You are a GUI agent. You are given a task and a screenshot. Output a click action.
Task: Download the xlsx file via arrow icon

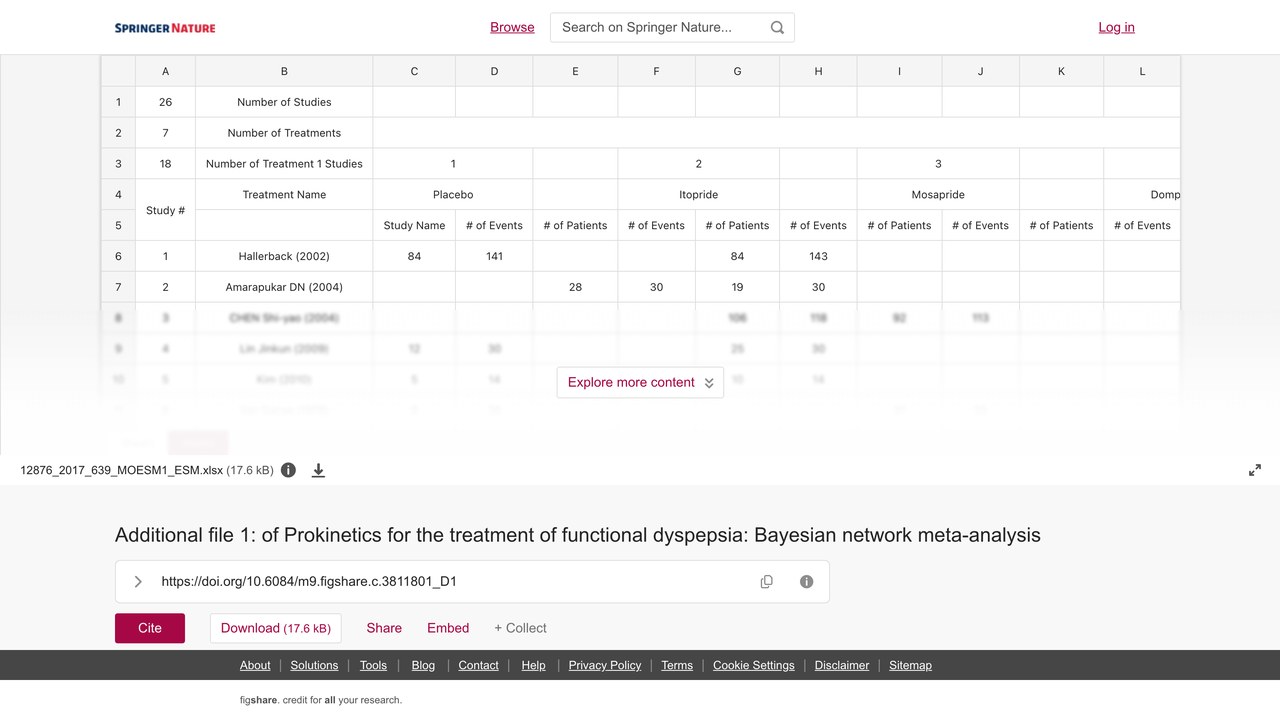318,470
